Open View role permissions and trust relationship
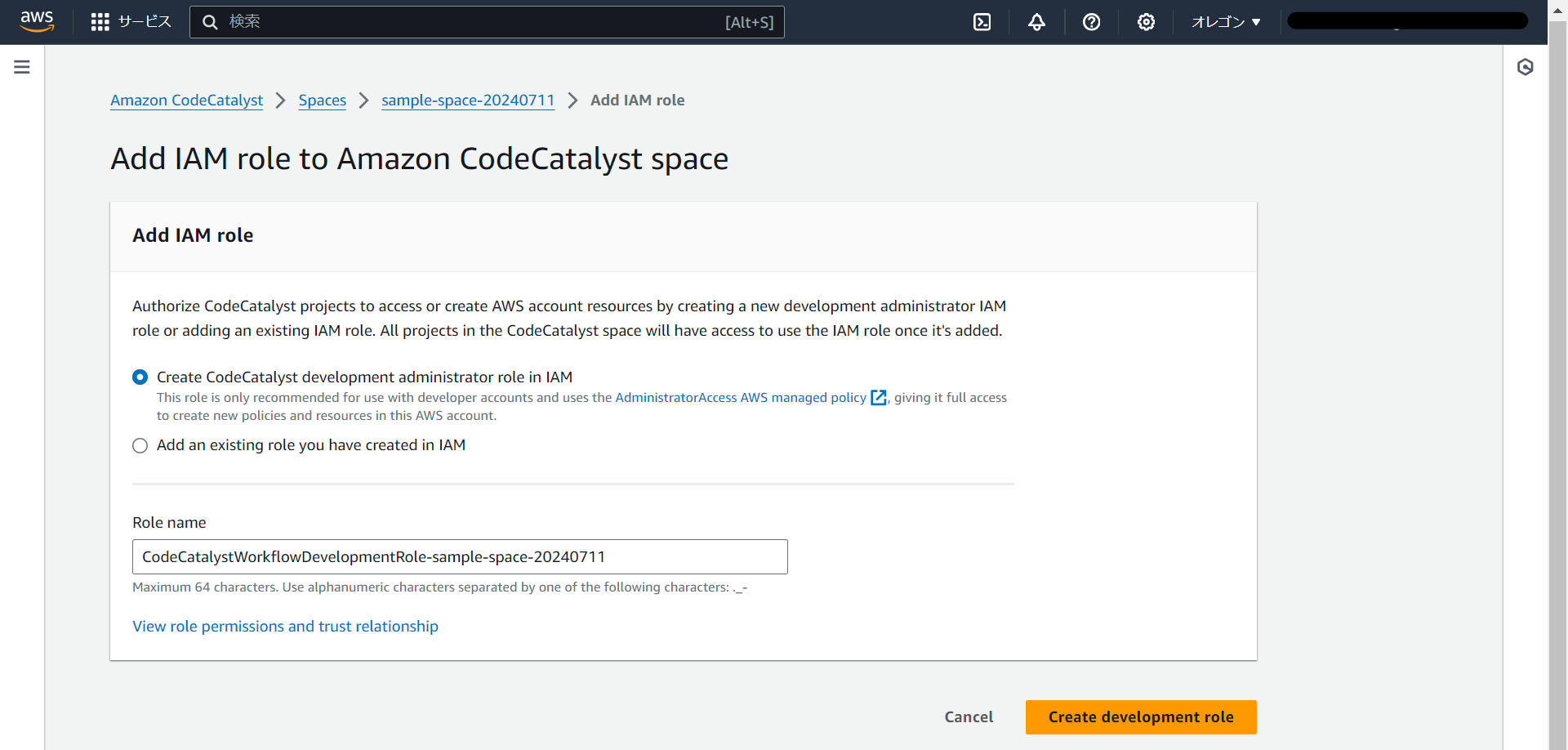This screenshot has height=750, width=1568. click(285, 626)
